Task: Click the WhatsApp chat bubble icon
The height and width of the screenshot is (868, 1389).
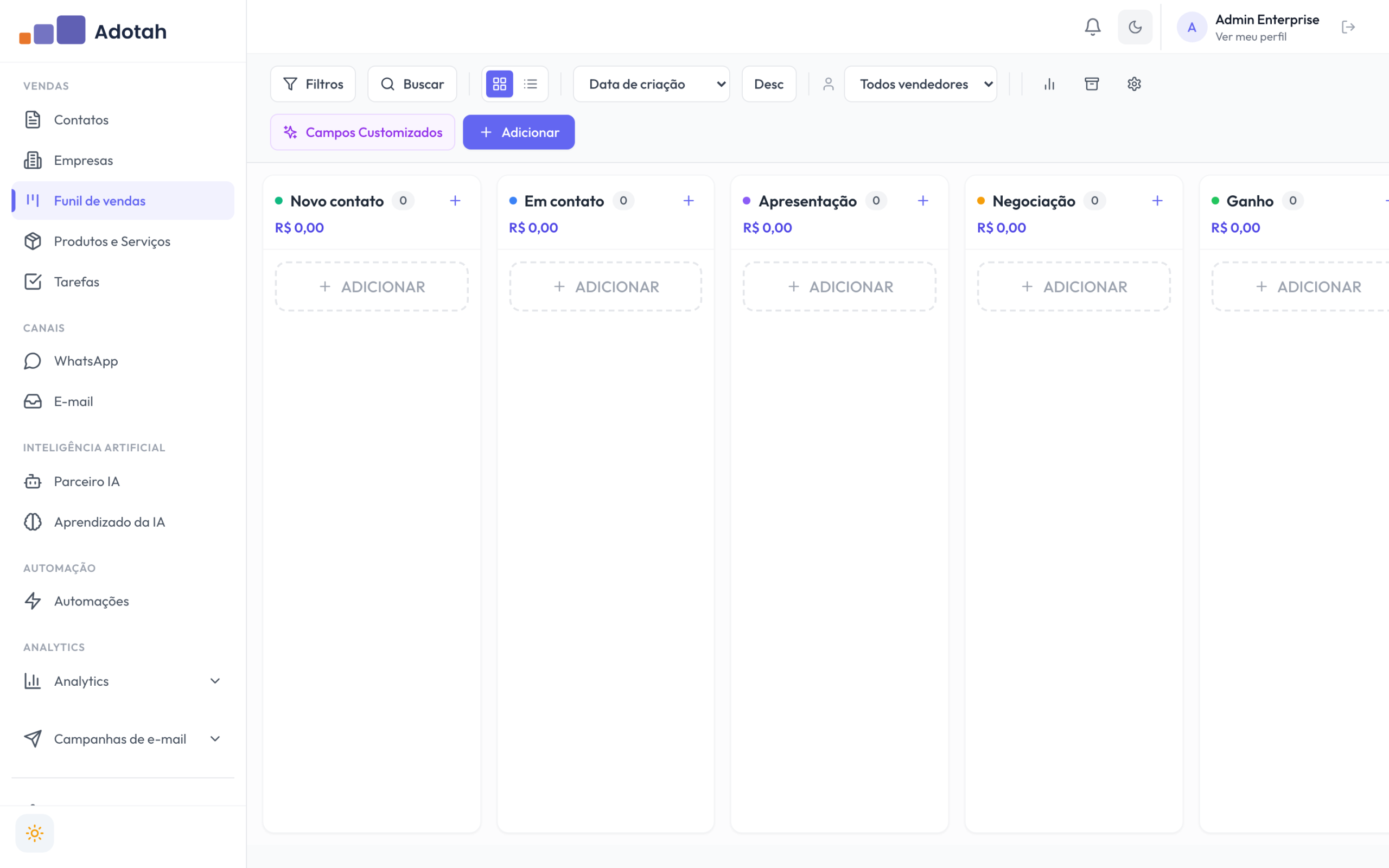Action: (33, 361)
